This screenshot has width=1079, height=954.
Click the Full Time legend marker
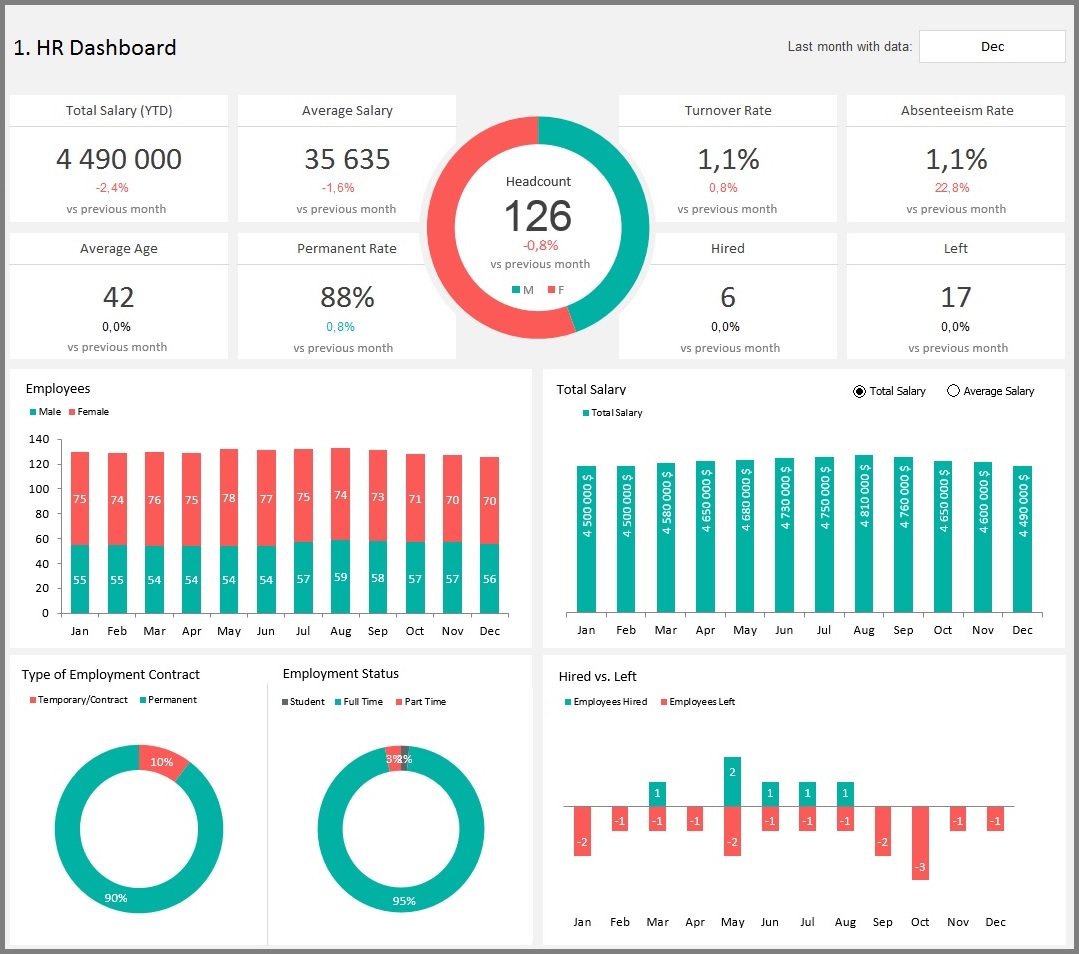click(x=339, y=702)
